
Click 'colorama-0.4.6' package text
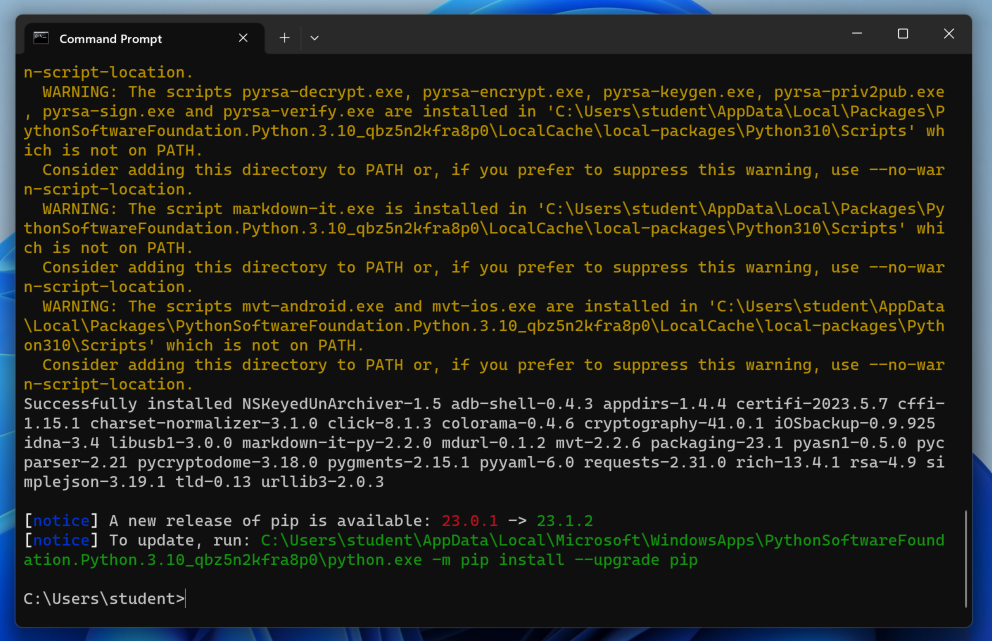tap(507, 423)
